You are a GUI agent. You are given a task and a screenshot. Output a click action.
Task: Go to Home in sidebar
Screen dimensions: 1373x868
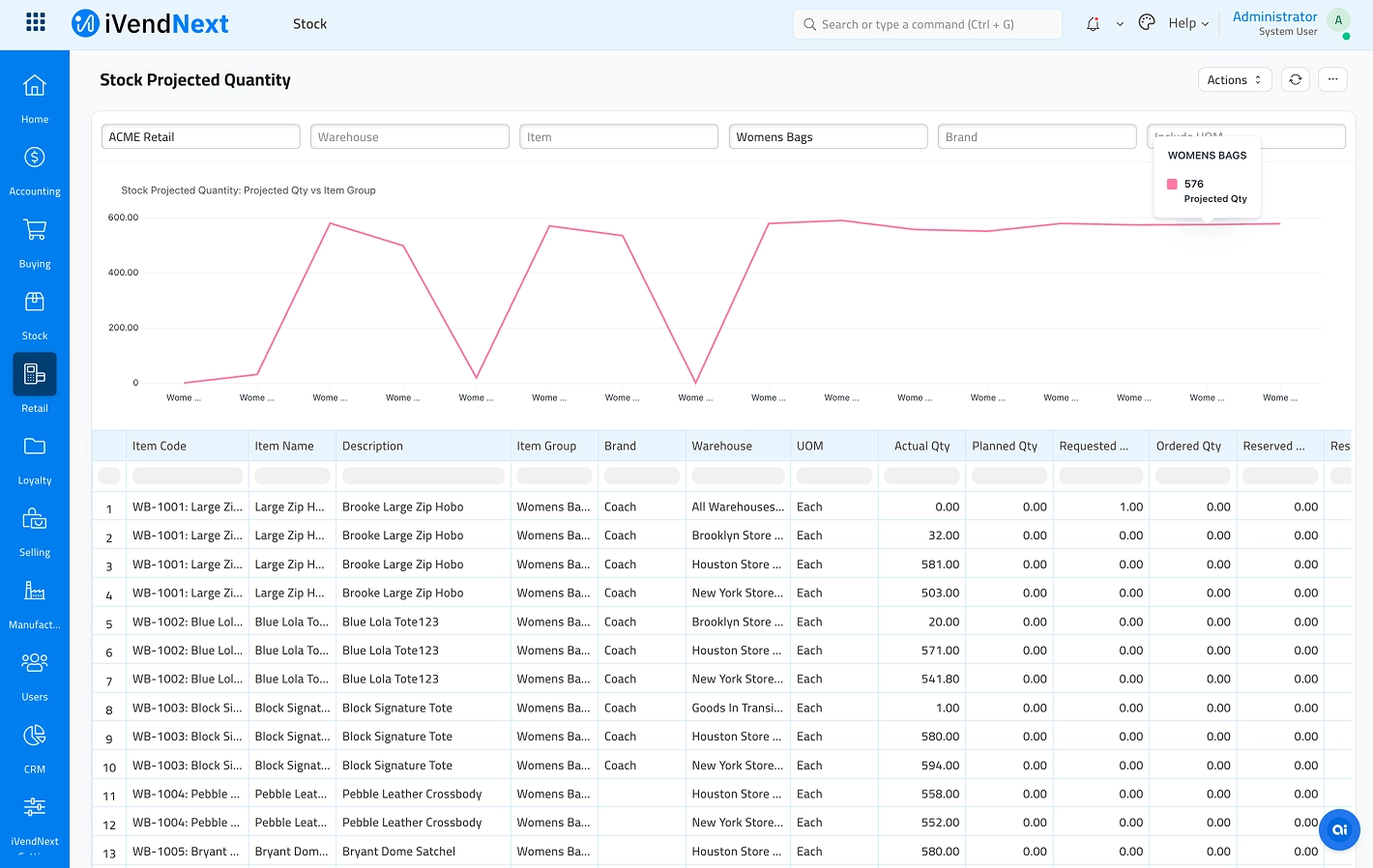pos(35,98)
